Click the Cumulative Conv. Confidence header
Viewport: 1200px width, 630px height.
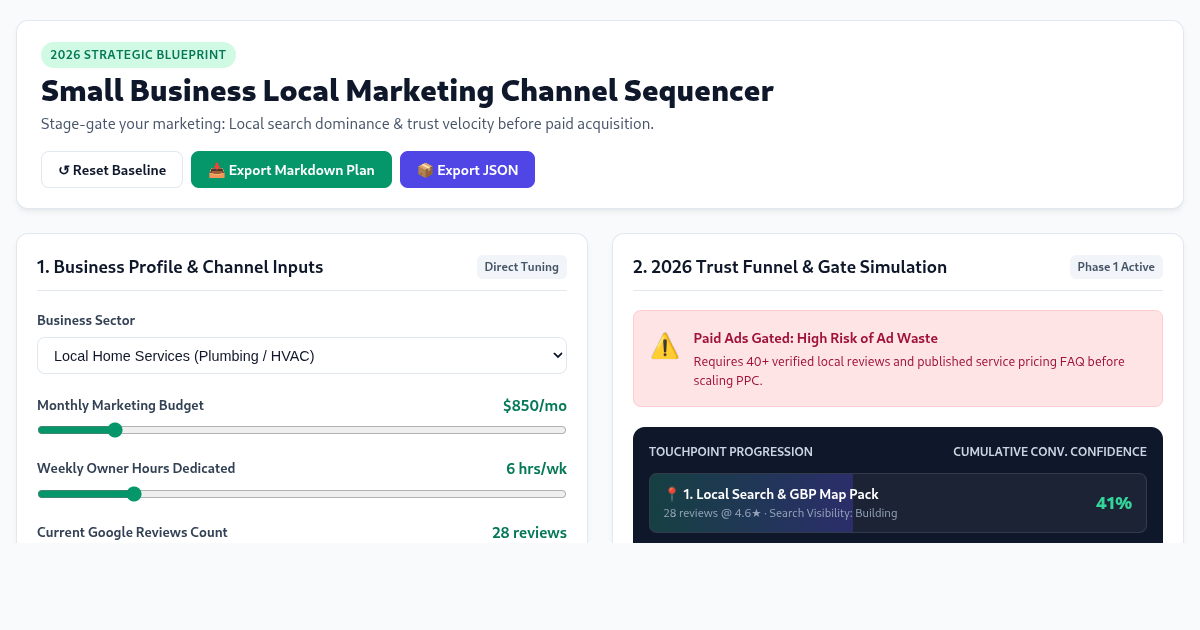click(1050, 452)
